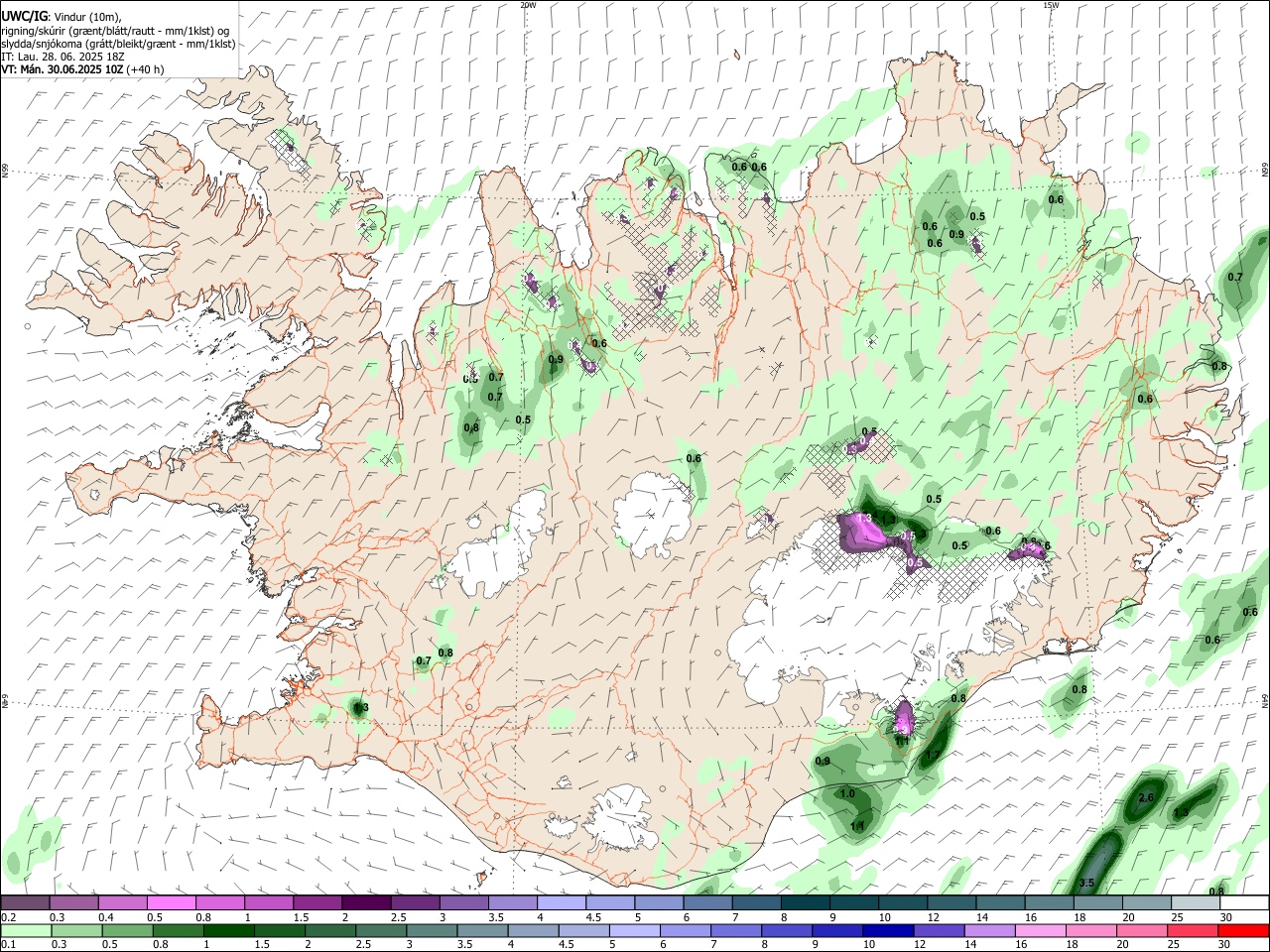This screenshot has width=1270, height=952.
Task: Click the first purple-grey 0.2–0.3 snow scale swatch
Action: click(x=25, y=902)
